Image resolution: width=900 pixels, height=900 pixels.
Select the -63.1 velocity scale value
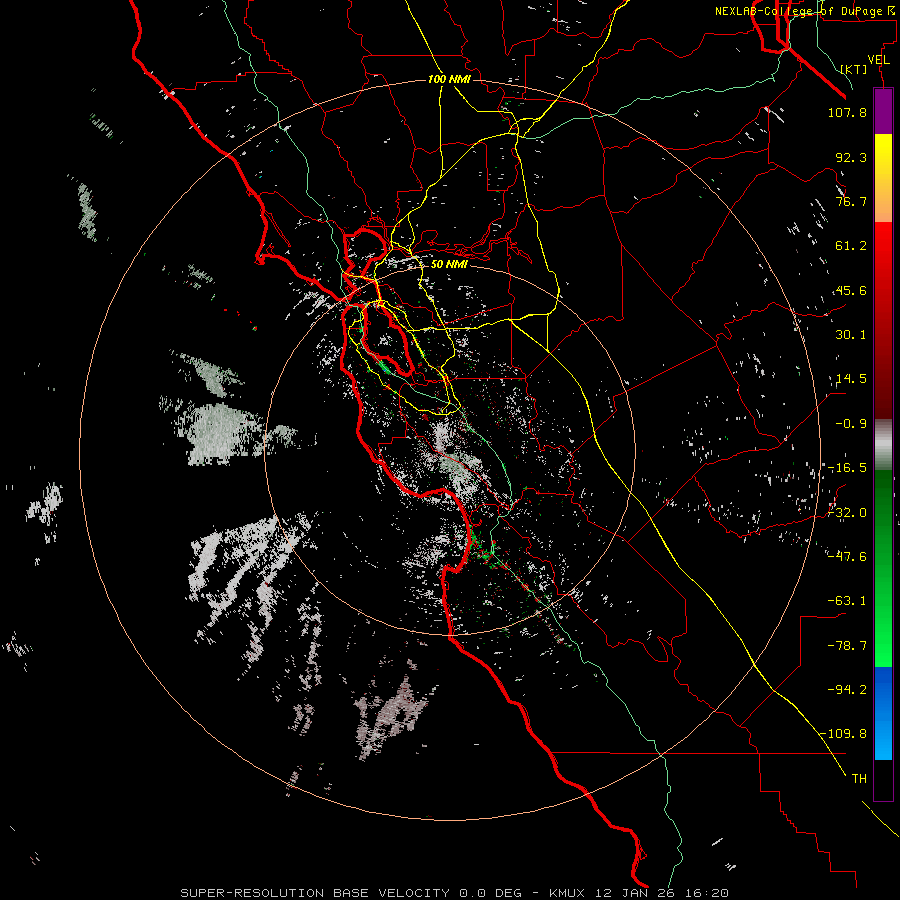click(x=847, y=601)
